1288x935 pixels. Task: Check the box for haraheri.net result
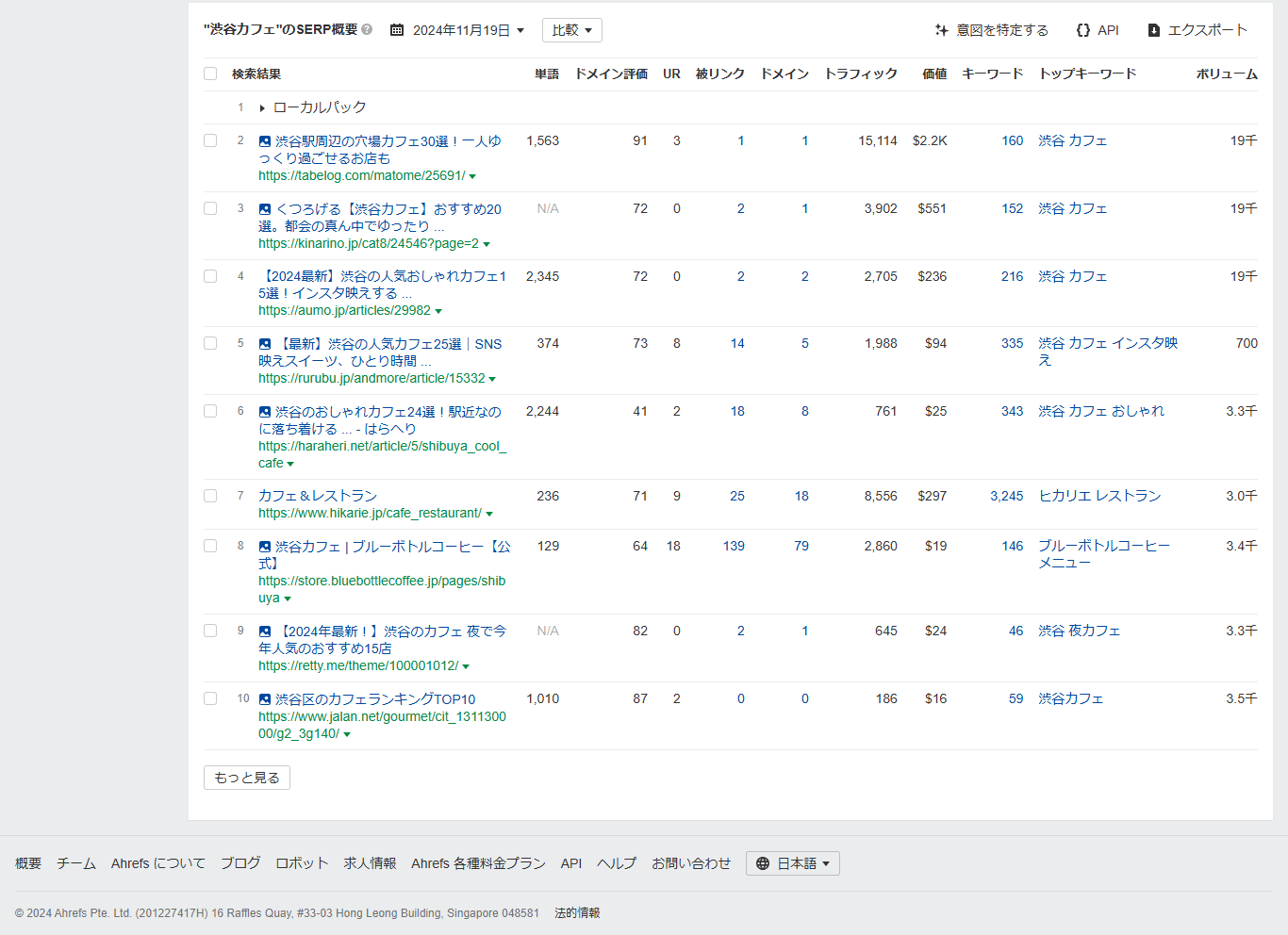(210, 411)
